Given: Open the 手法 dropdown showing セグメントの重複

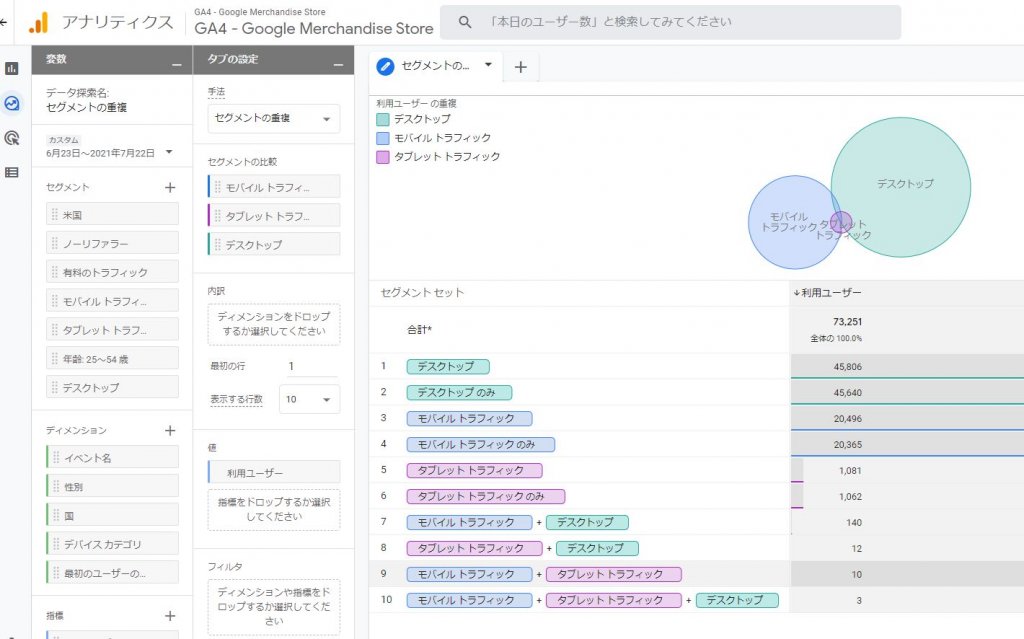Looking at the screenshot, I should (x=274, y=119).
